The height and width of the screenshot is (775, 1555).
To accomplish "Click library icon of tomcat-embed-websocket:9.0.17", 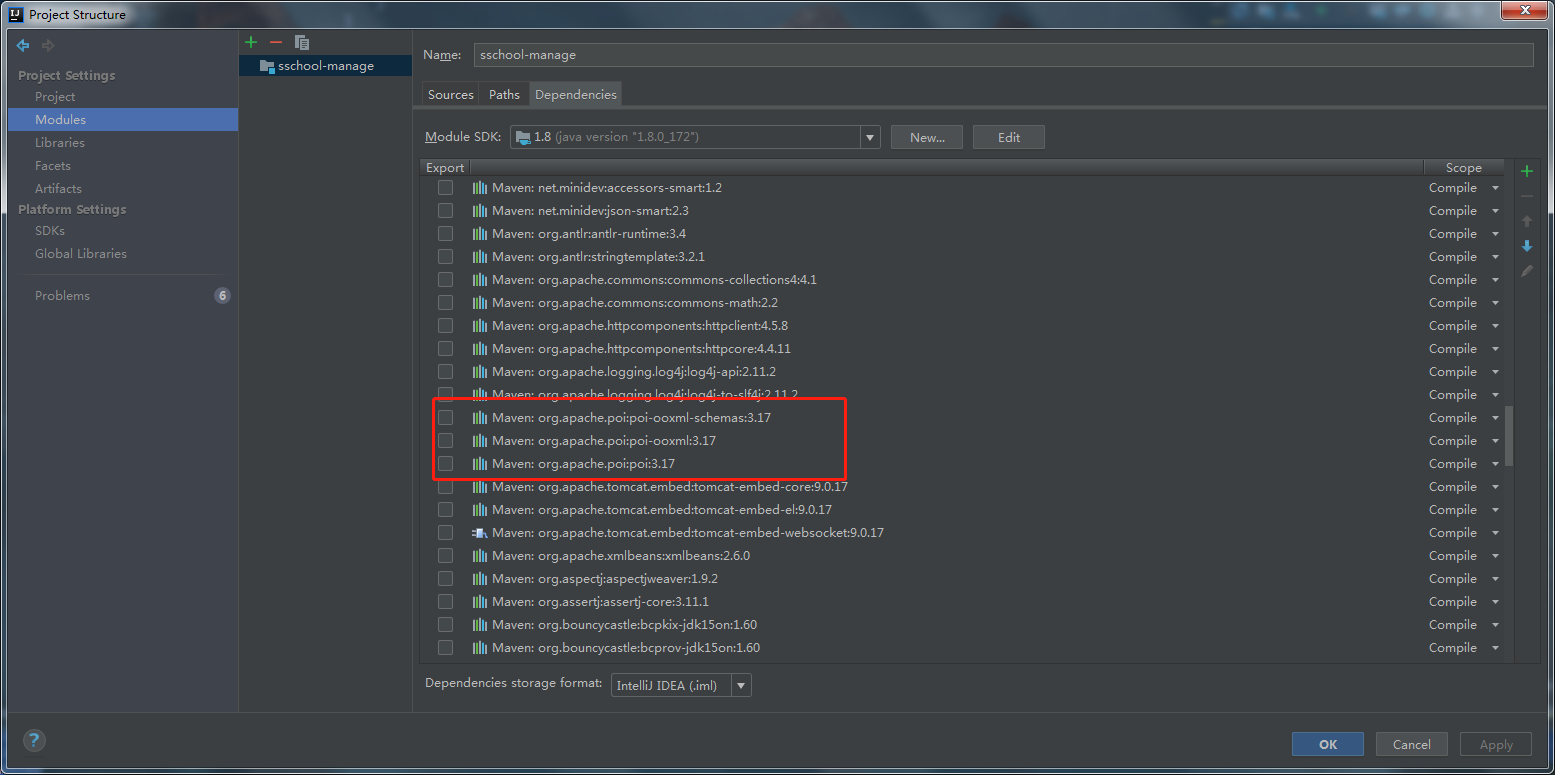I will 479,533.
